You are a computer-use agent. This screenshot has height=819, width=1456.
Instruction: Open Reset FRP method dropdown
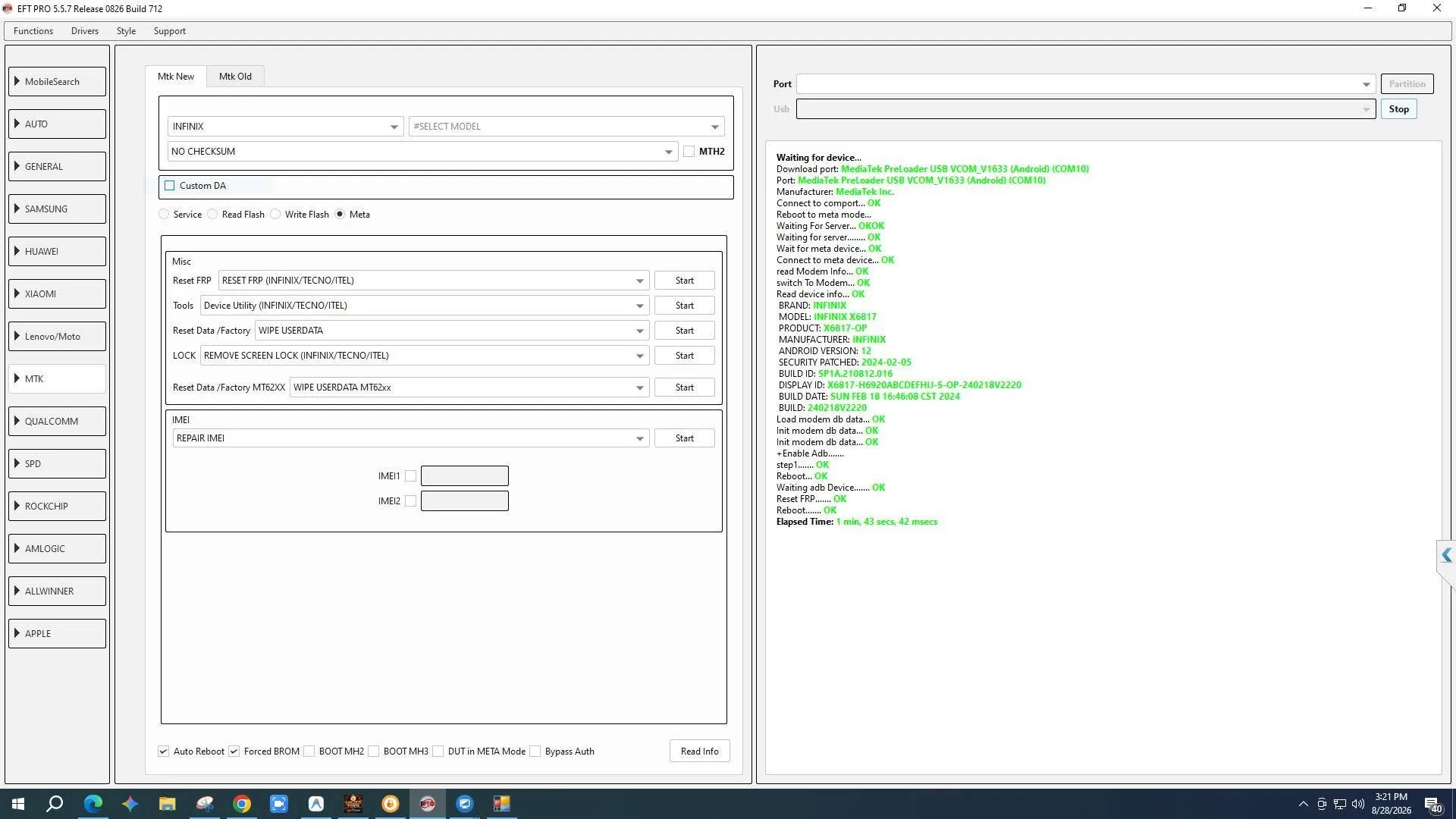tap(433, 281)
